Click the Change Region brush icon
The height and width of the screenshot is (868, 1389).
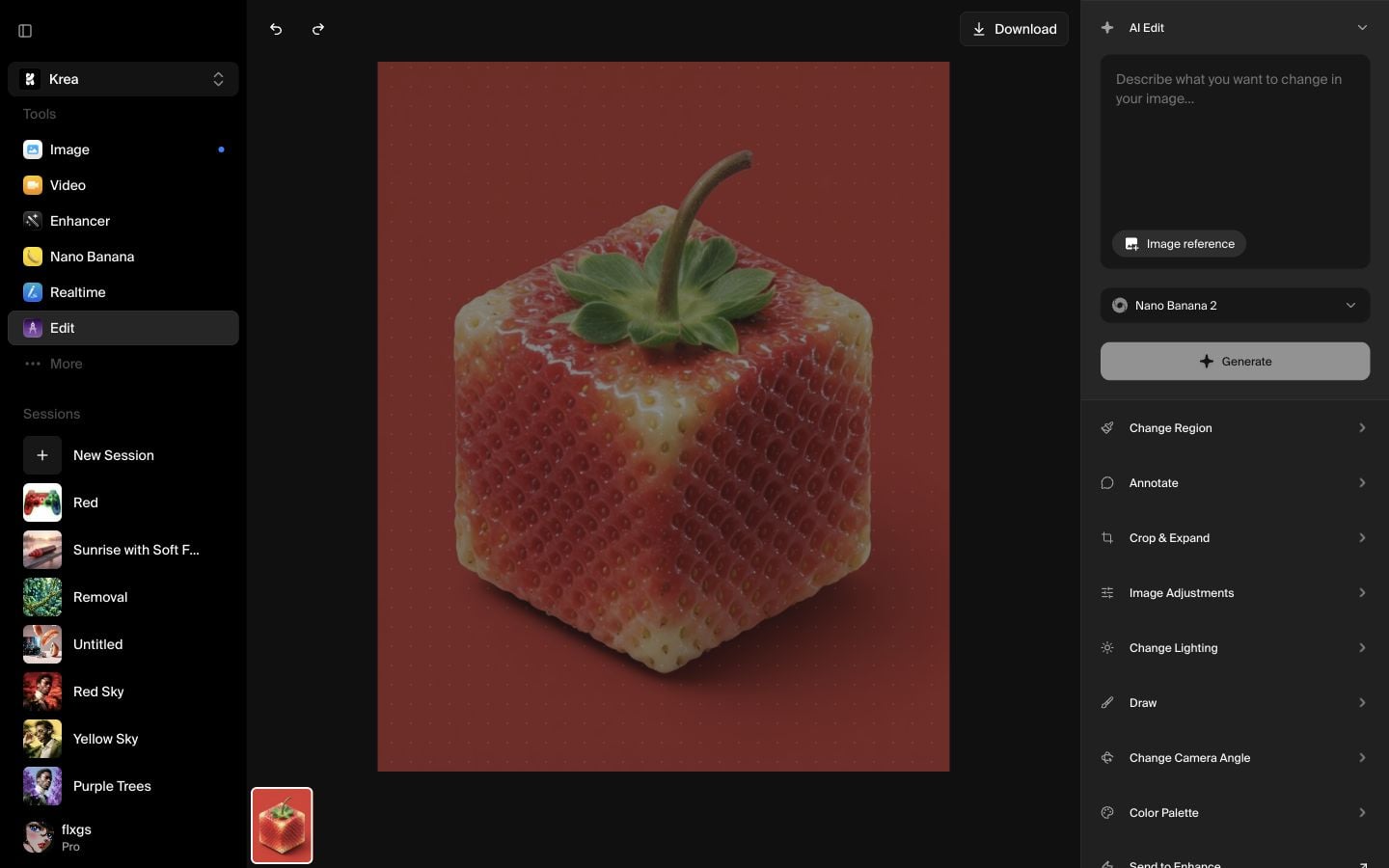click(x=1107, y=428)
